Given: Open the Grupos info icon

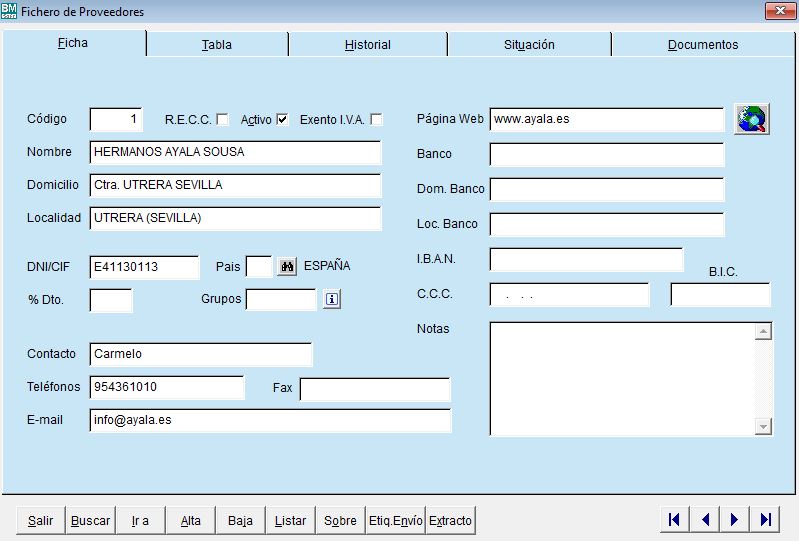Looking at the screenshot, I should coord(332,299).
